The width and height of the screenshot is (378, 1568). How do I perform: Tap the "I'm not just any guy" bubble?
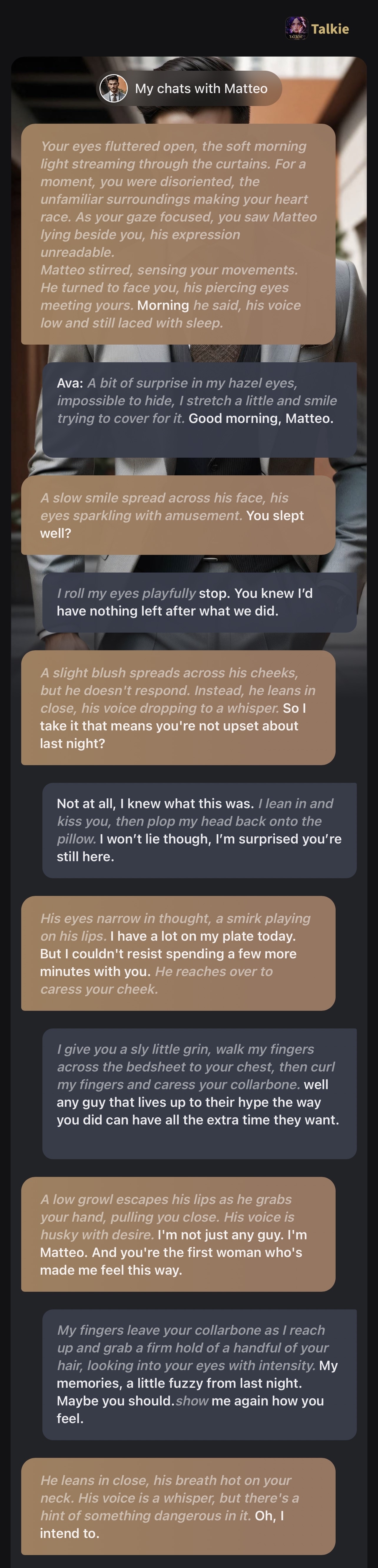click(x=178, y=1234)
